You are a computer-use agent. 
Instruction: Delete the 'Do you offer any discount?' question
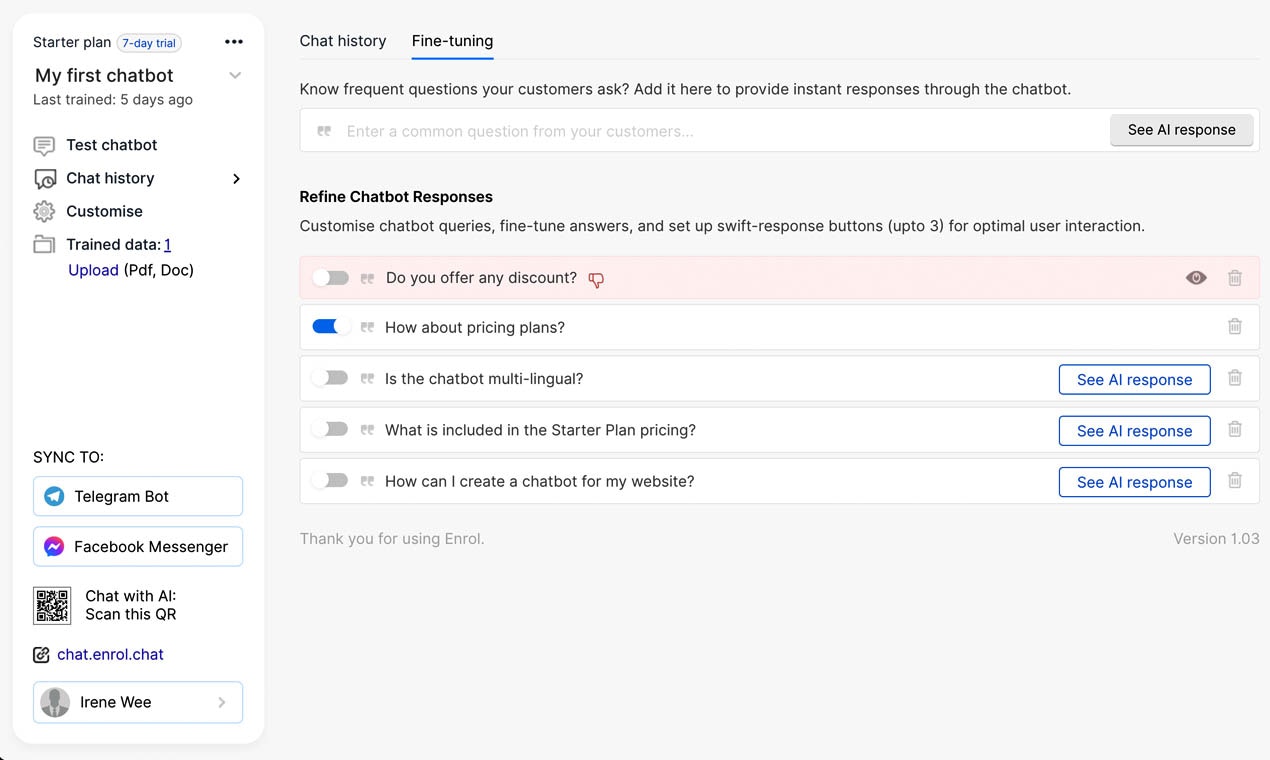pyautogui.click(x=1235, y=278)
